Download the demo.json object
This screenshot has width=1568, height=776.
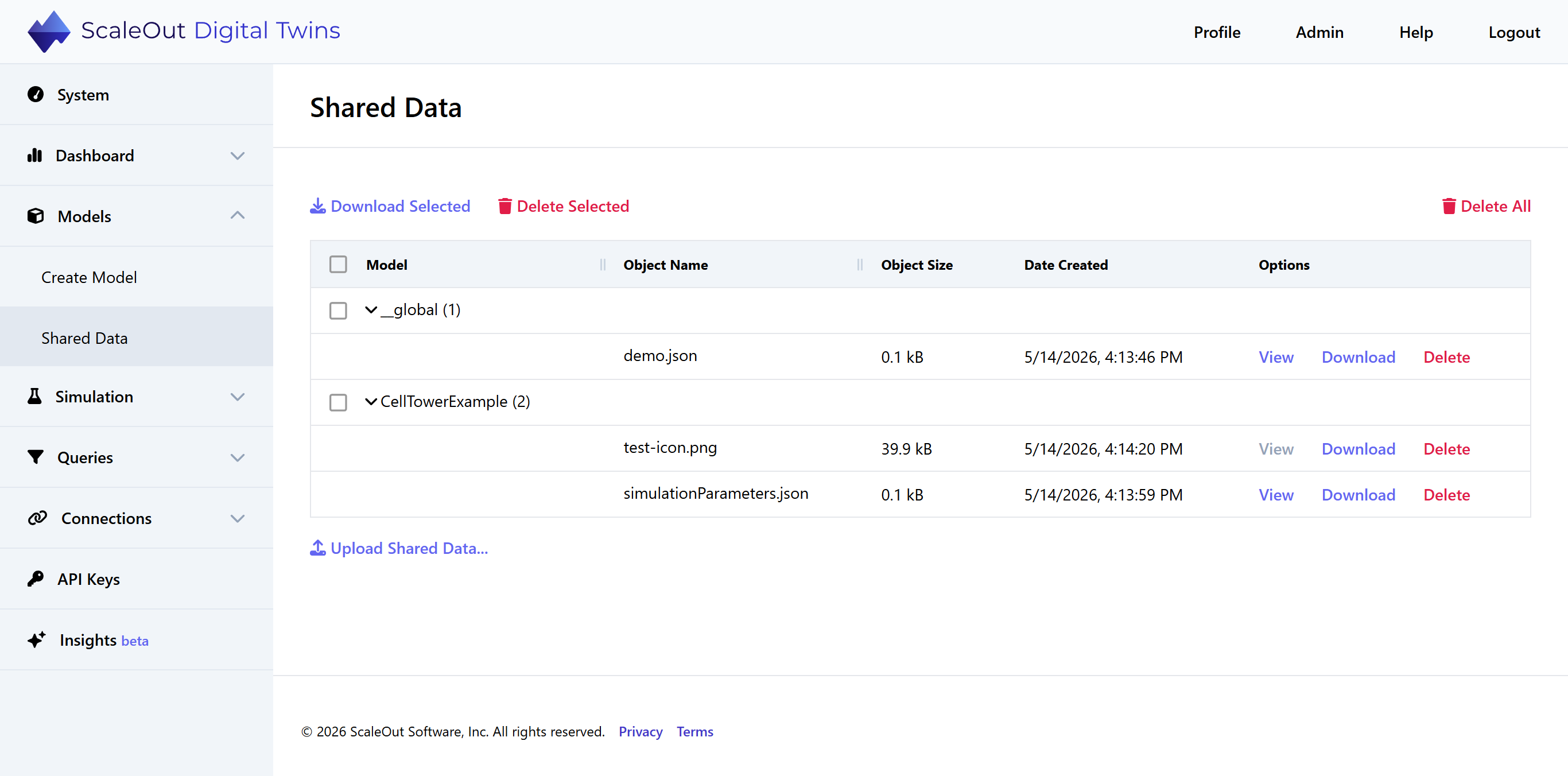click(1358, 356)
